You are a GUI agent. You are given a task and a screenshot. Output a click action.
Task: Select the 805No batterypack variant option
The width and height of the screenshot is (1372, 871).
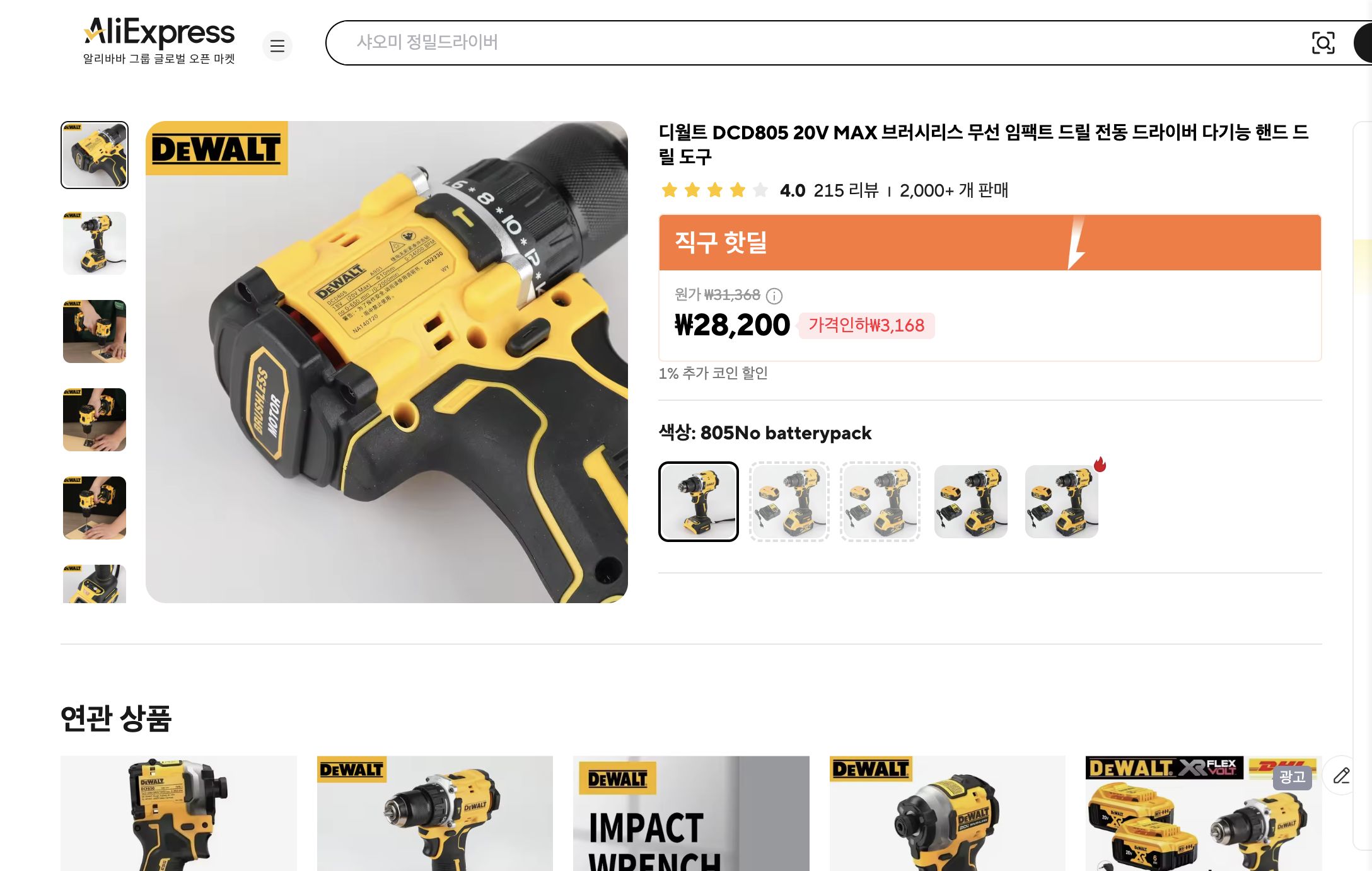coord(699,502)
